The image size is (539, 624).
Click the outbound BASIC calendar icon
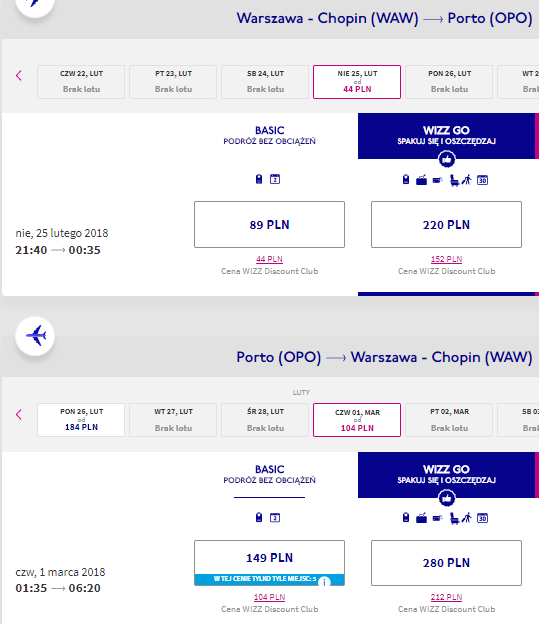pyautogui.click(x=275, y=179)
